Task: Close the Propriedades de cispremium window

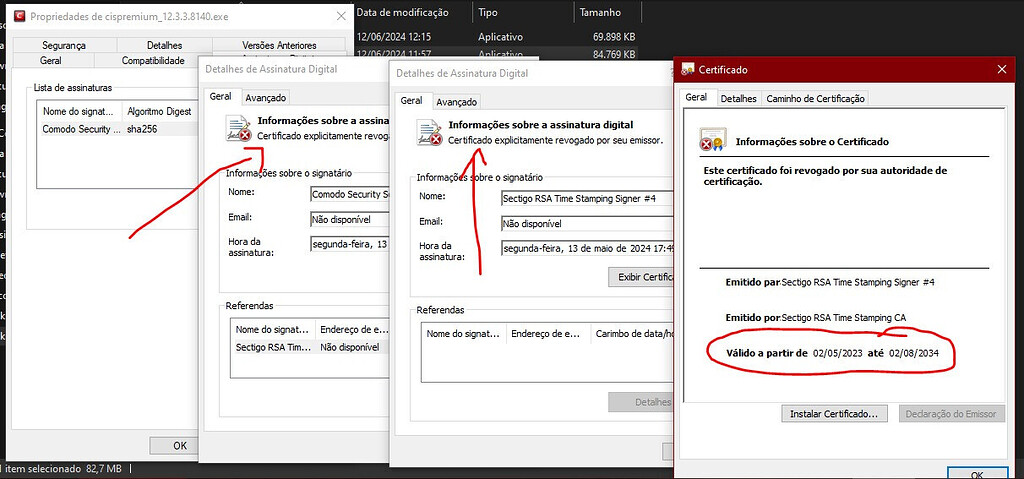Action: [340, 16]
